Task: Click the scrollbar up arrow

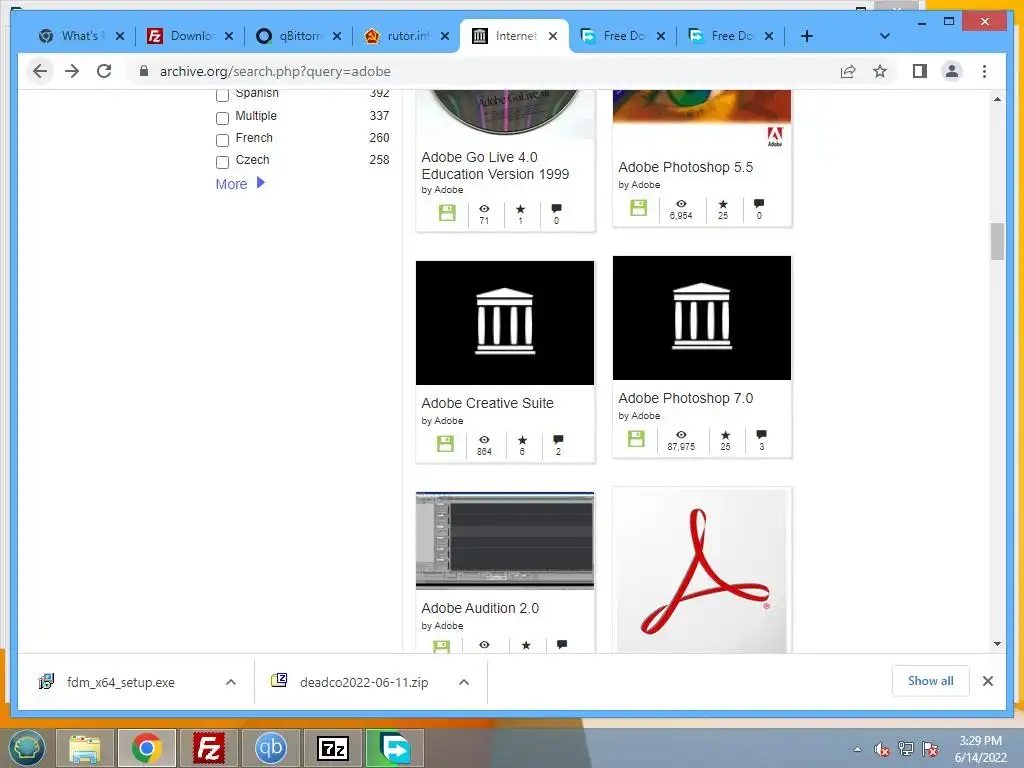Action: (x=997, y=99)
